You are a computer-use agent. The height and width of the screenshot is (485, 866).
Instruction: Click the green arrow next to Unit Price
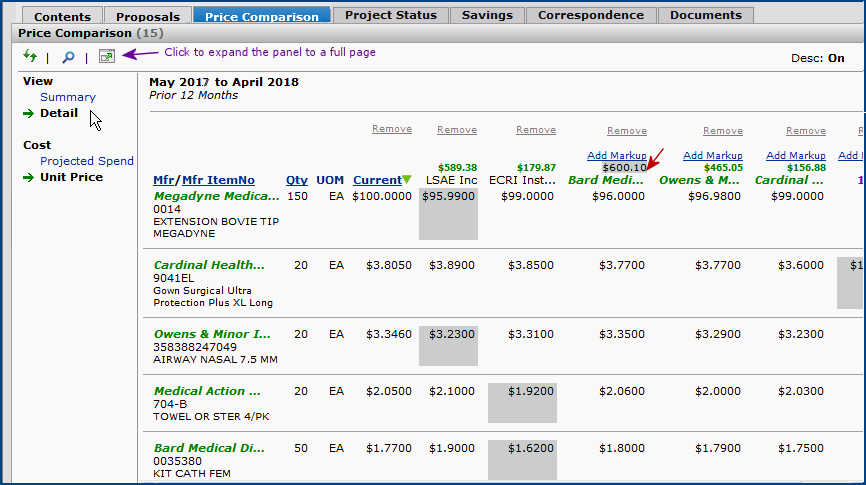pos(29,178)
